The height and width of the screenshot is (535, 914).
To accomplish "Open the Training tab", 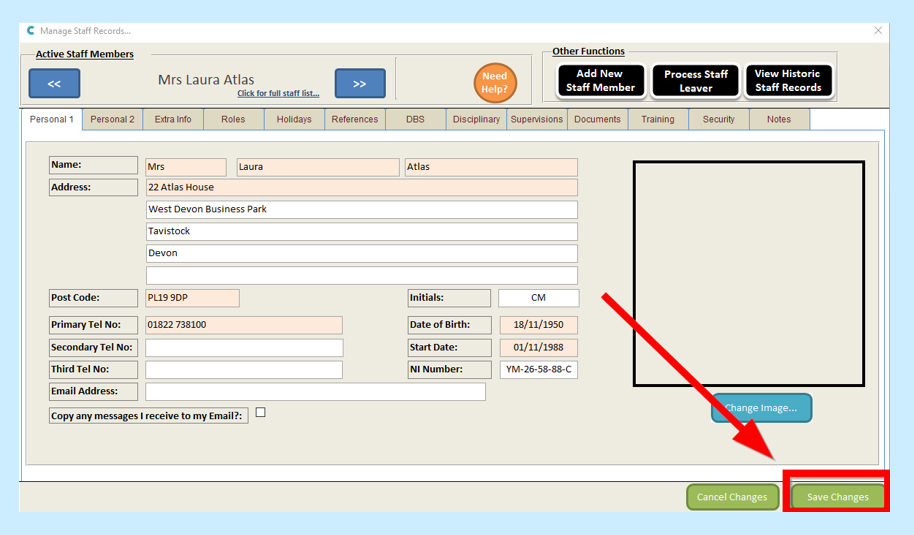I will click(x=657, y=120).
